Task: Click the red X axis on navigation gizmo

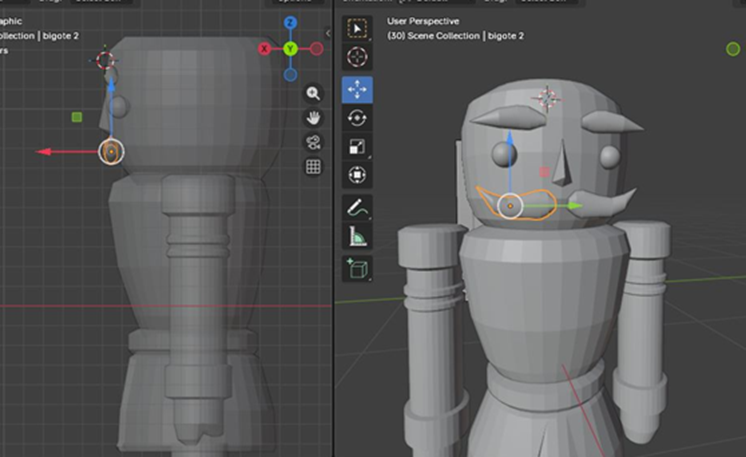Action: [265, 48]
